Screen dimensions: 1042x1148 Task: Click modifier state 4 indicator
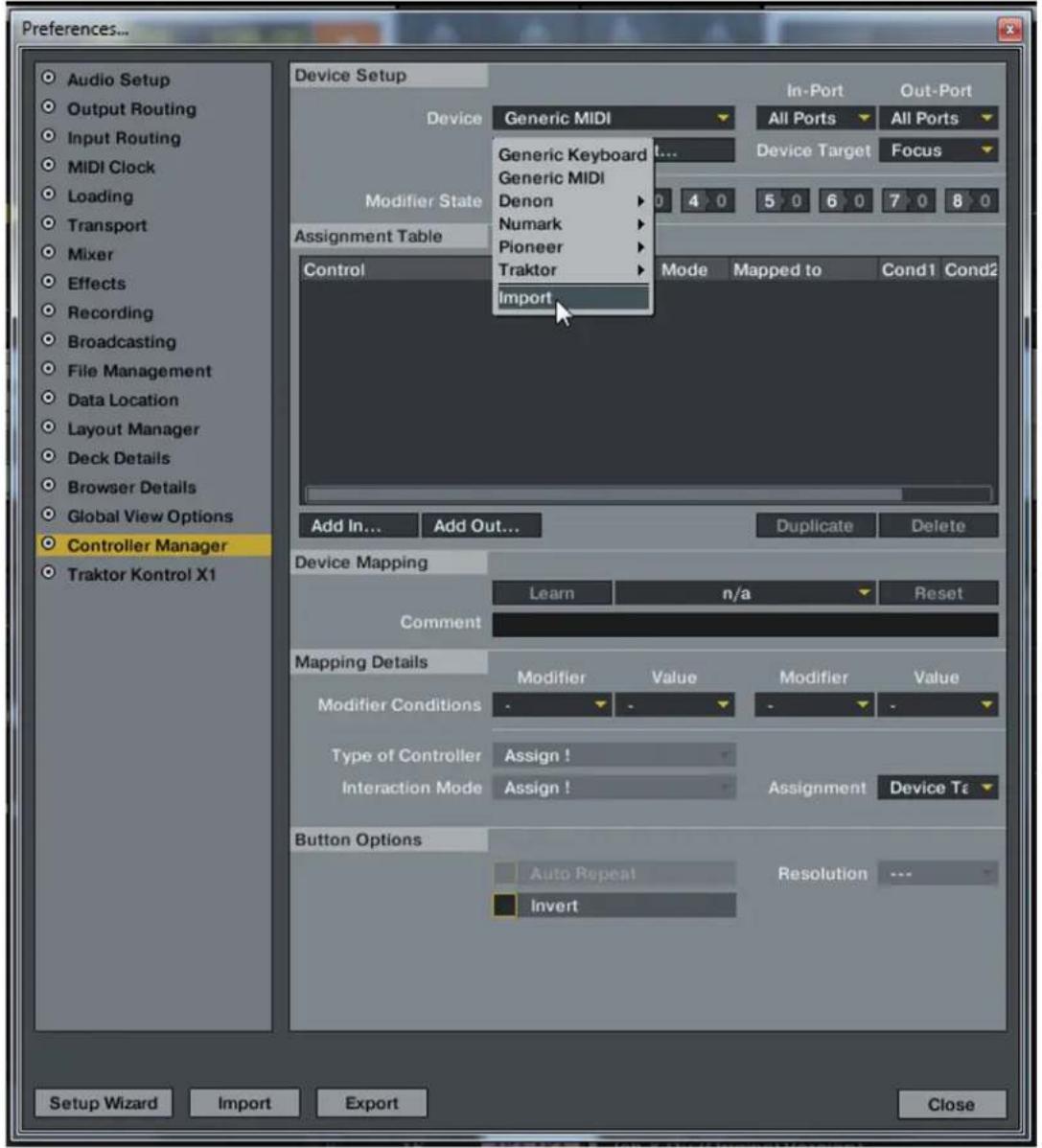[x=707, y=200]
